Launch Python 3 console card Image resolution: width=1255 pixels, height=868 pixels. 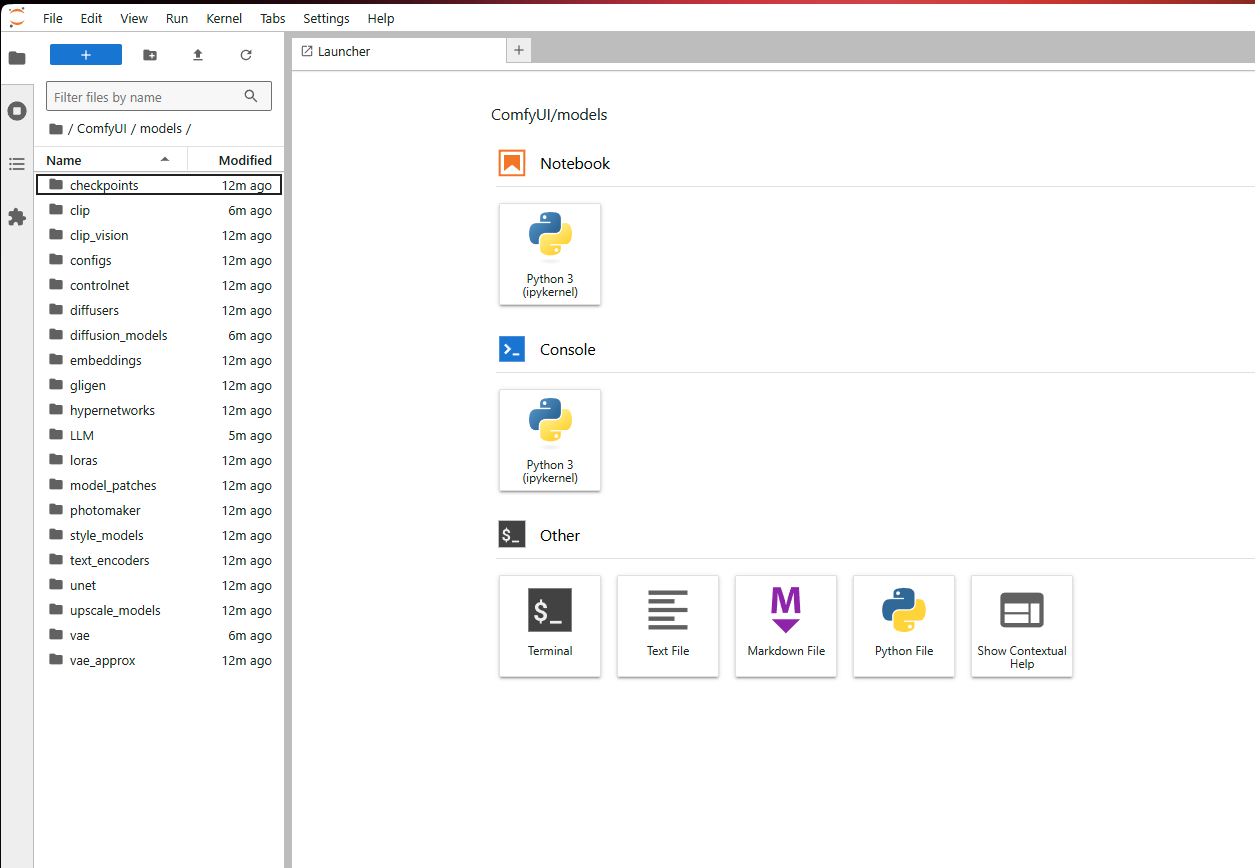tap(550, 440)
